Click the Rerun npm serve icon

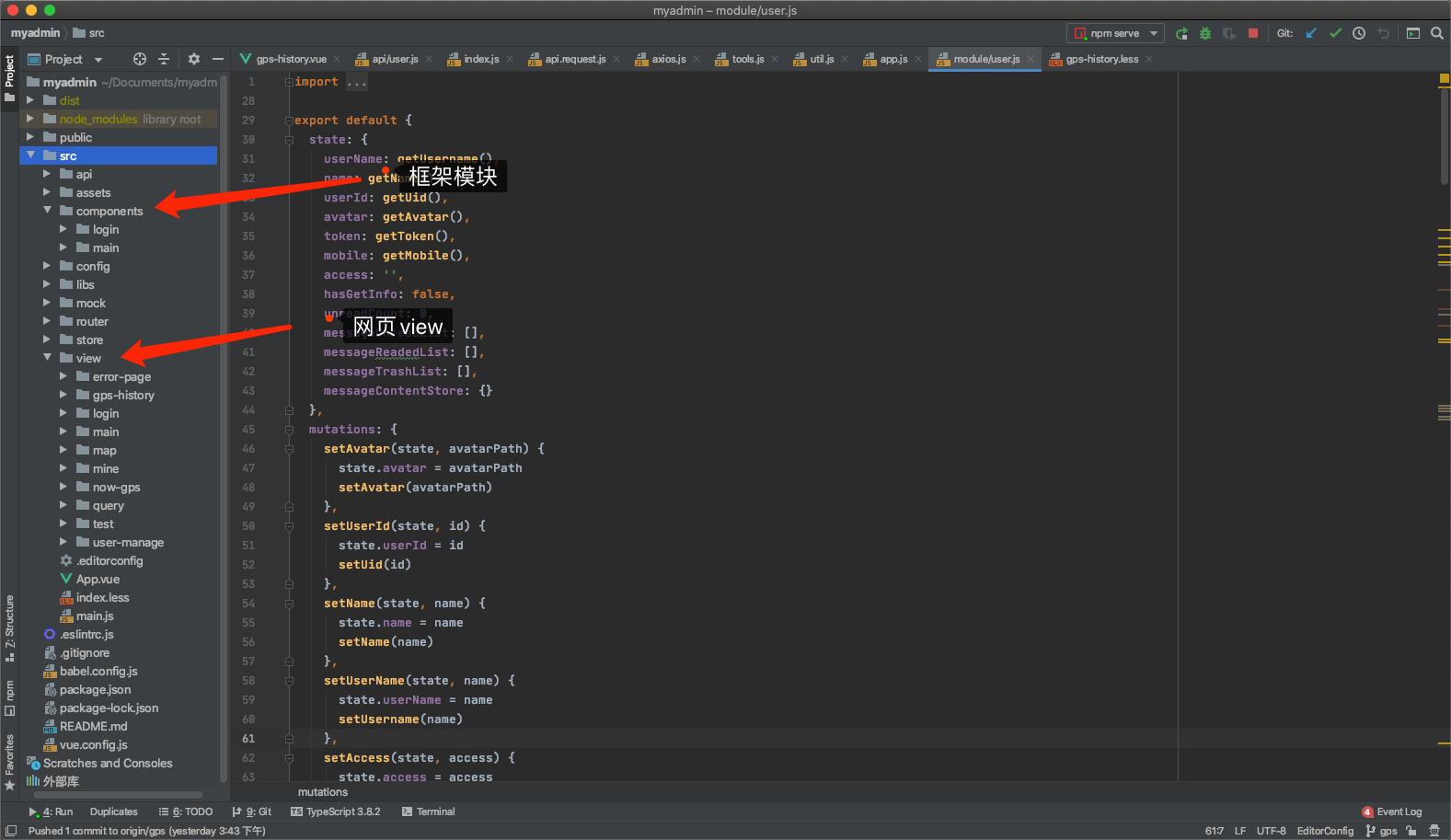pos(1181,34)
